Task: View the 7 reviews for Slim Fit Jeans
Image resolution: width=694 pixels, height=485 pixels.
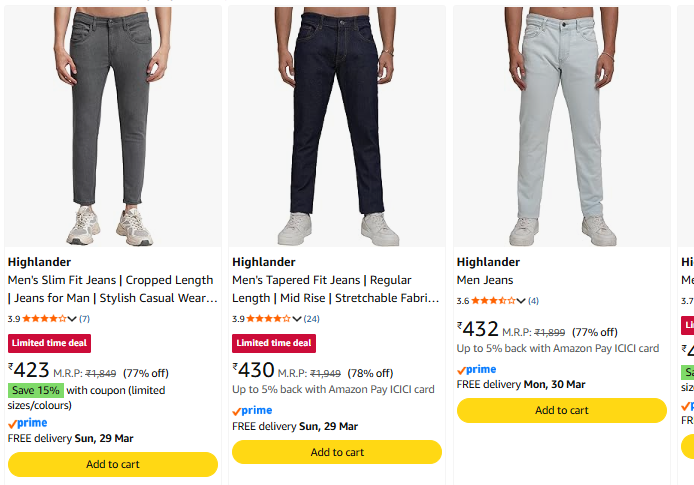Action: click(x=84, y=319)
